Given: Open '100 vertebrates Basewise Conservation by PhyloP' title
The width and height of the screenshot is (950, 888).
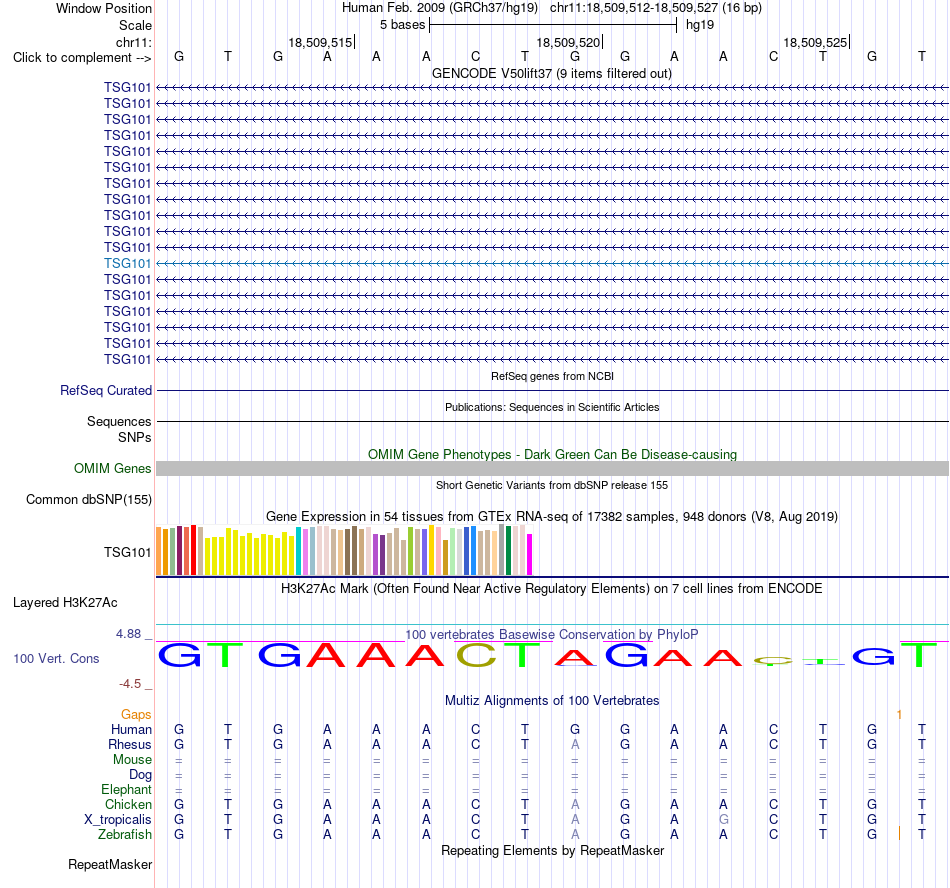Looking at the screenshot, I should [552, 635].
